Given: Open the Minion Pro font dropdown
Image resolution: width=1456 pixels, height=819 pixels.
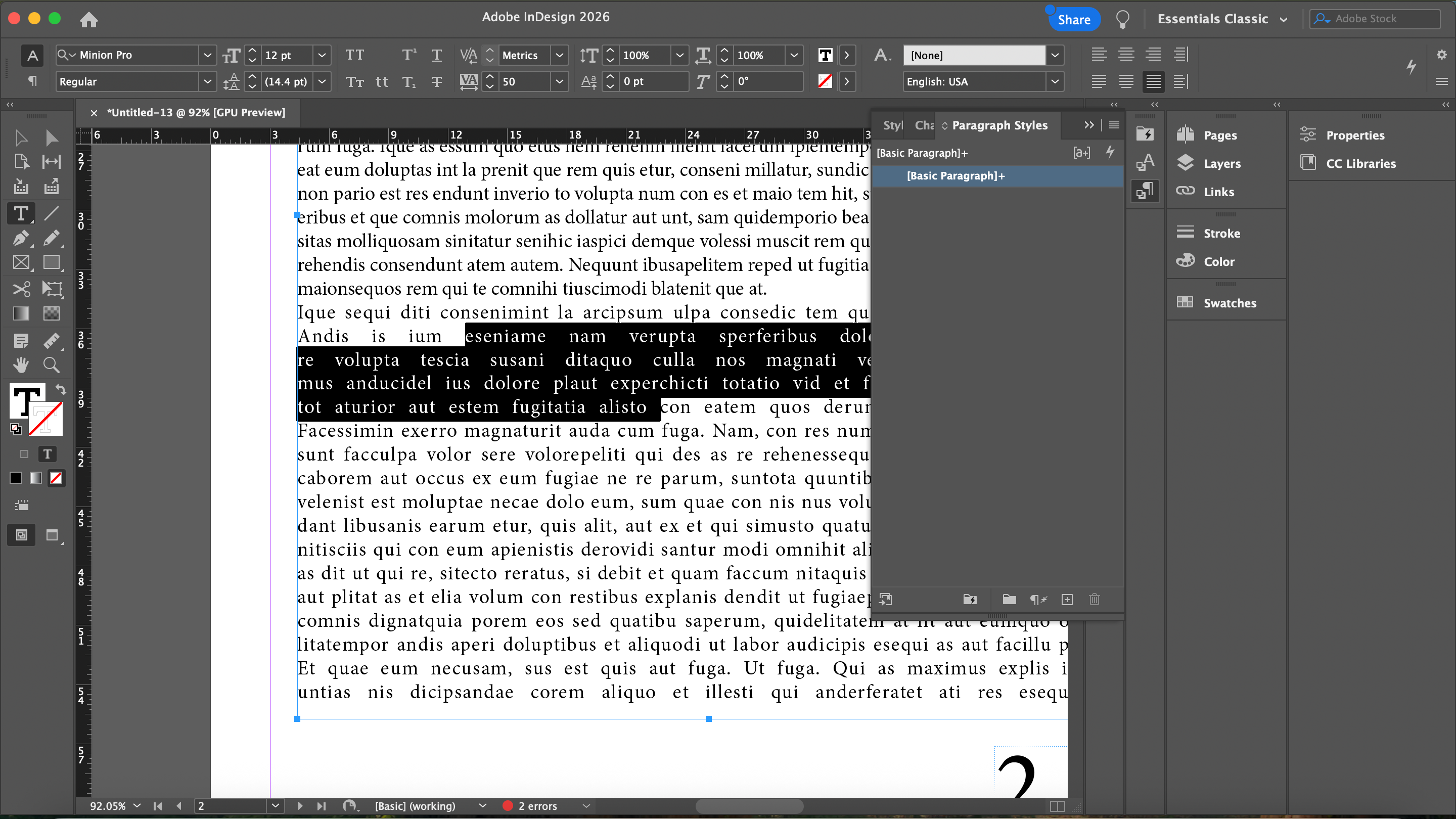Looking at the screenshot, I should [207, 55].
